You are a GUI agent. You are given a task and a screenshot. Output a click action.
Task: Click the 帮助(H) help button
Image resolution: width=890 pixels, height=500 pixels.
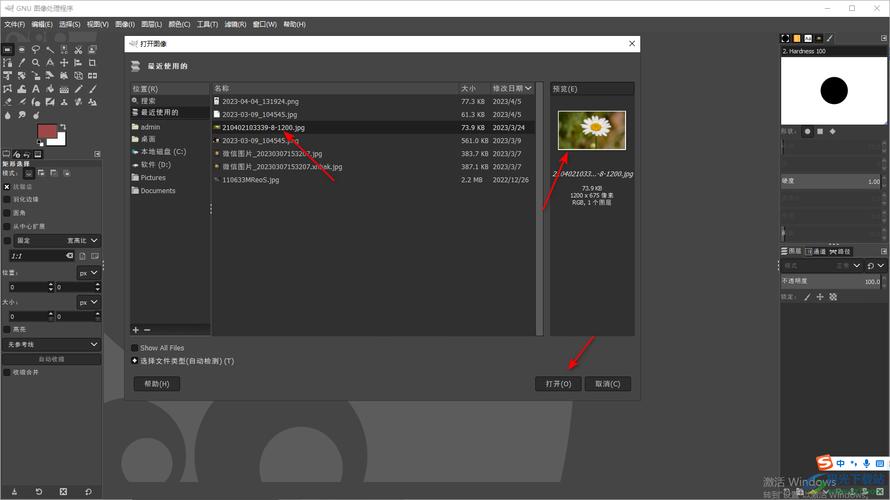157,384
